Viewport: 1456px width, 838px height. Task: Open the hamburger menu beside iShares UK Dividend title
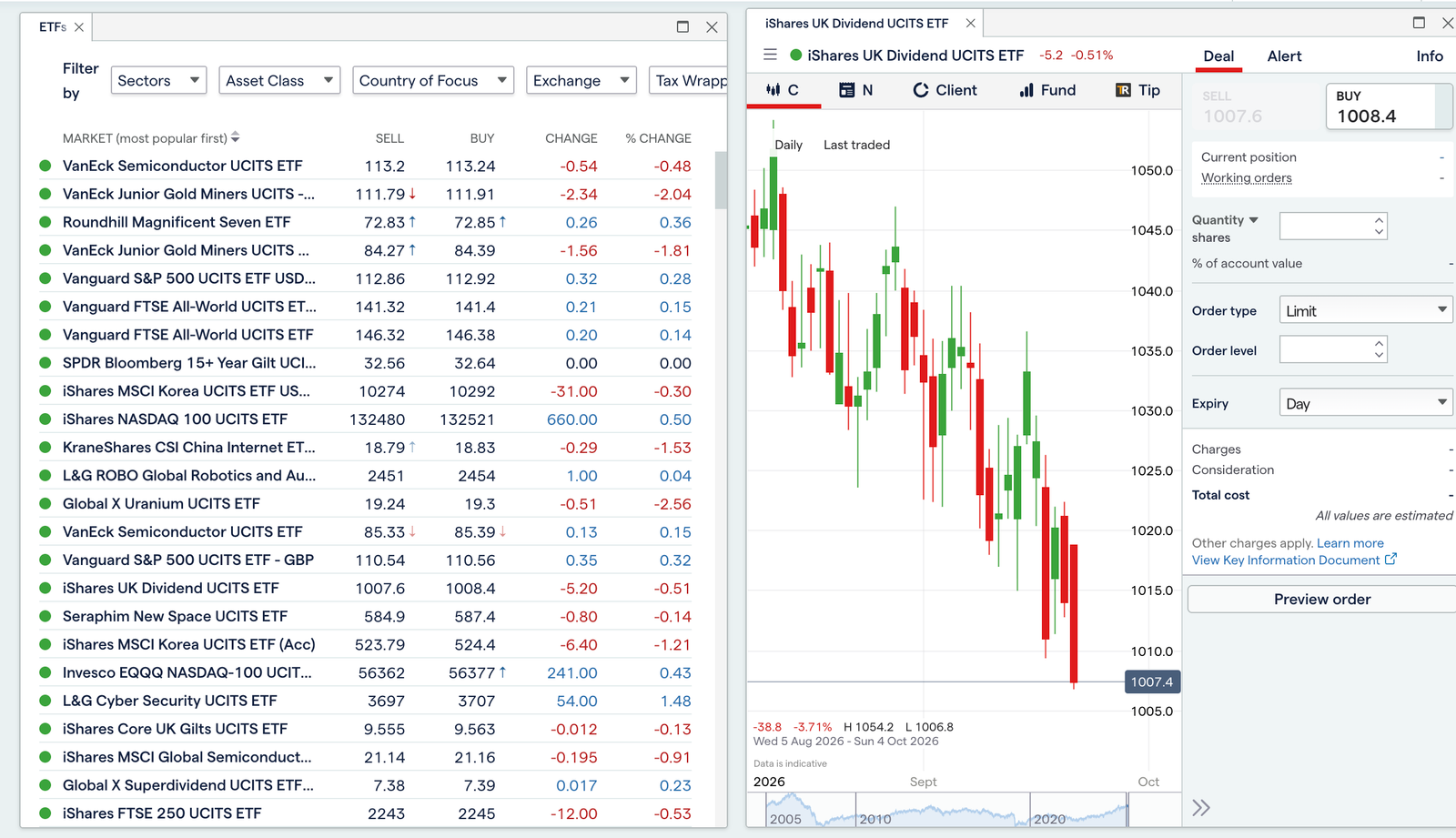pyautogui.click(x=770, y=55)
